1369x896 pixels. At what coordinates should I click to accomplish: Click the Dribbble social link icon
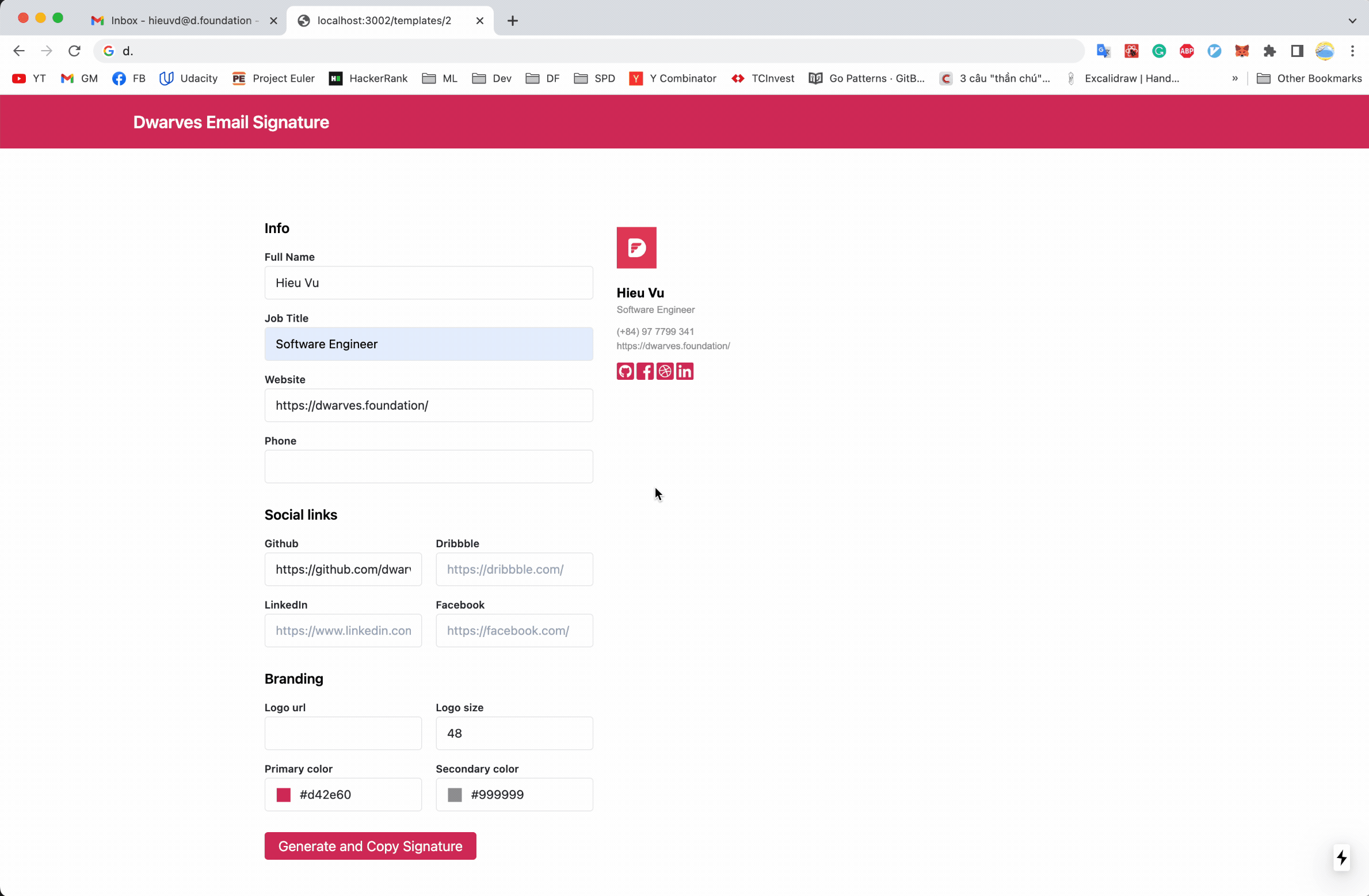click(664, 371)
